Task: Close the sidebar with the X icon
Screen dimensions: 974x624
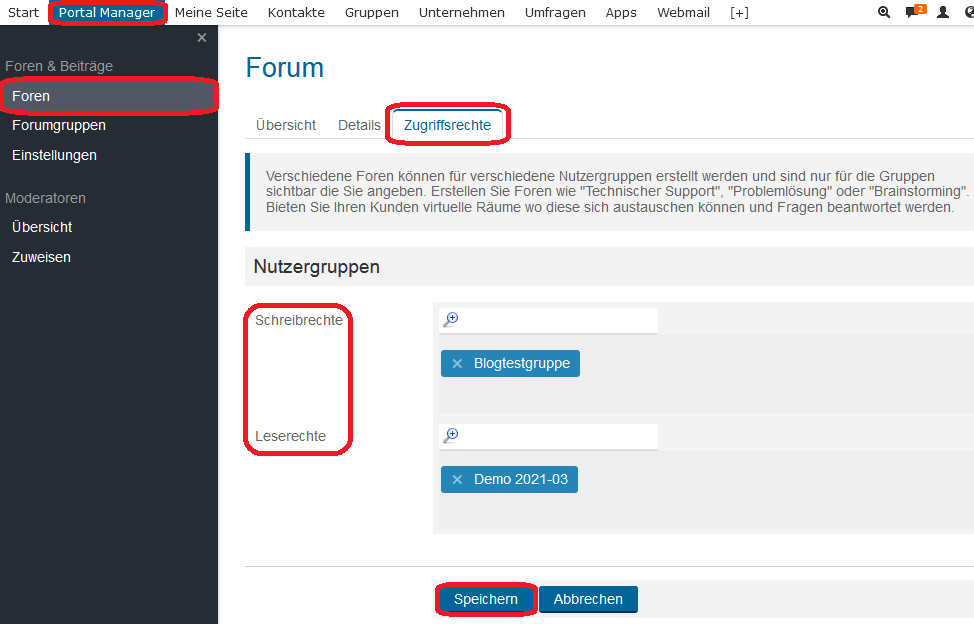Action: pyautogui.click(x=202, y=38)
